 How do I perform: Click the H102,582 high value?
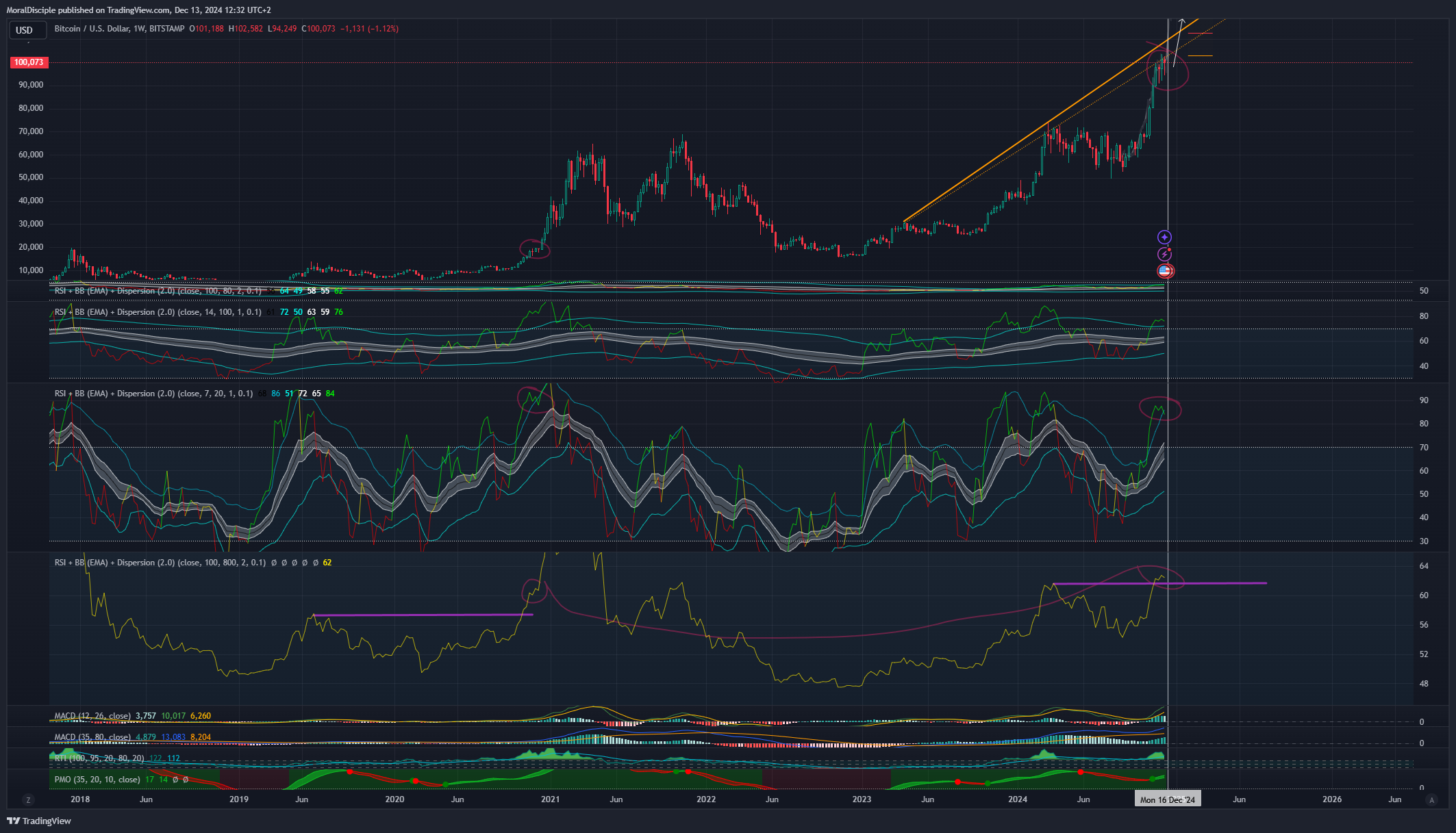(x=246, y=29)
